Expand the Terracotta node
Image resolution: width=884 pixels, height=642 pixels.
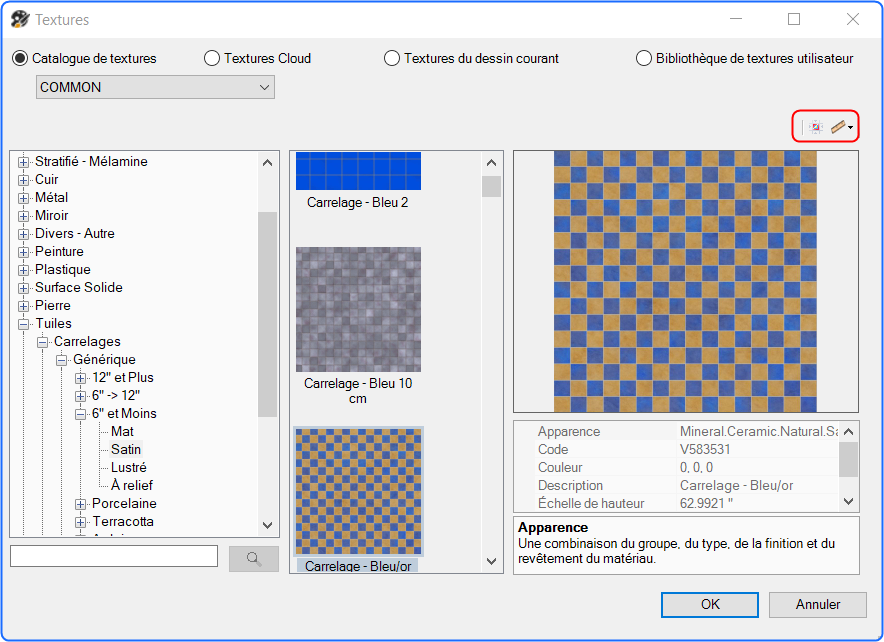point(81,523)
